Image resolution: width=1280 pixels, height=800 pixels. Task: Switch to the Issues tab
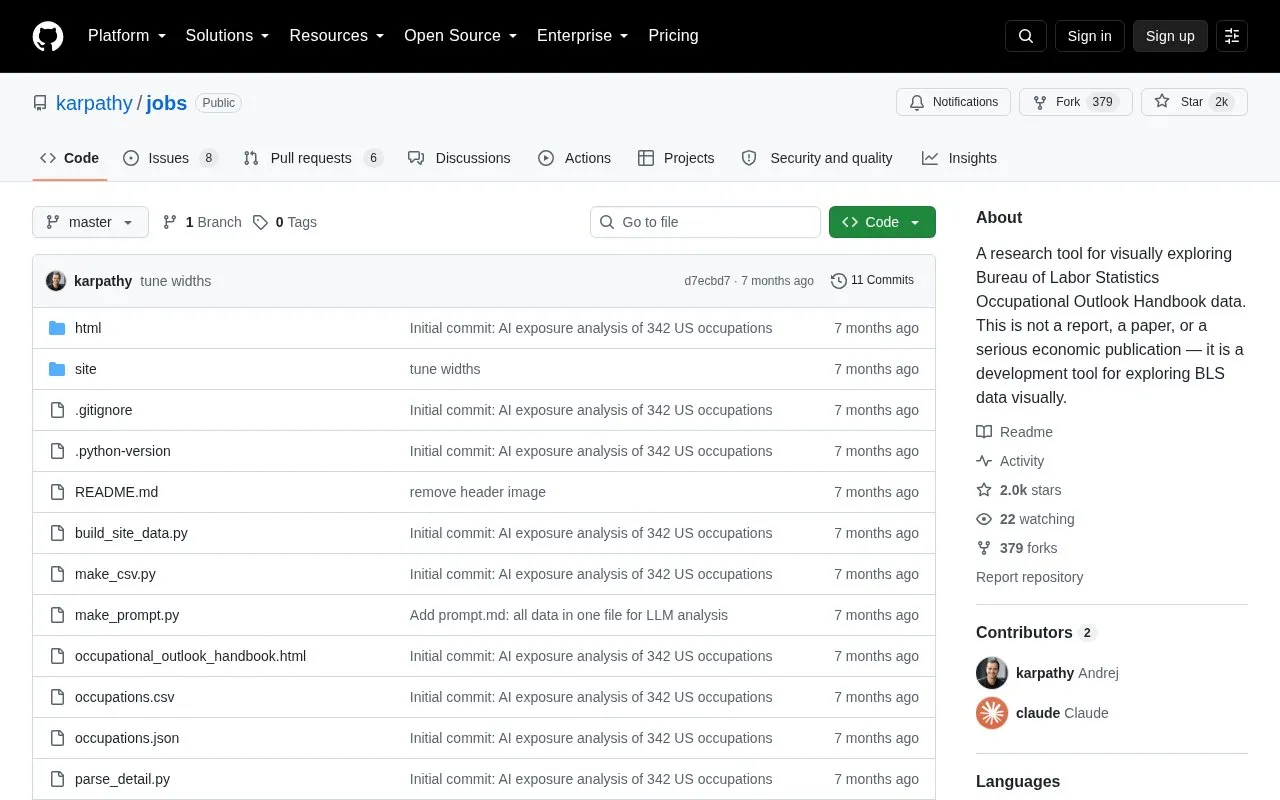pyautogui.click(x=170, y=158)
